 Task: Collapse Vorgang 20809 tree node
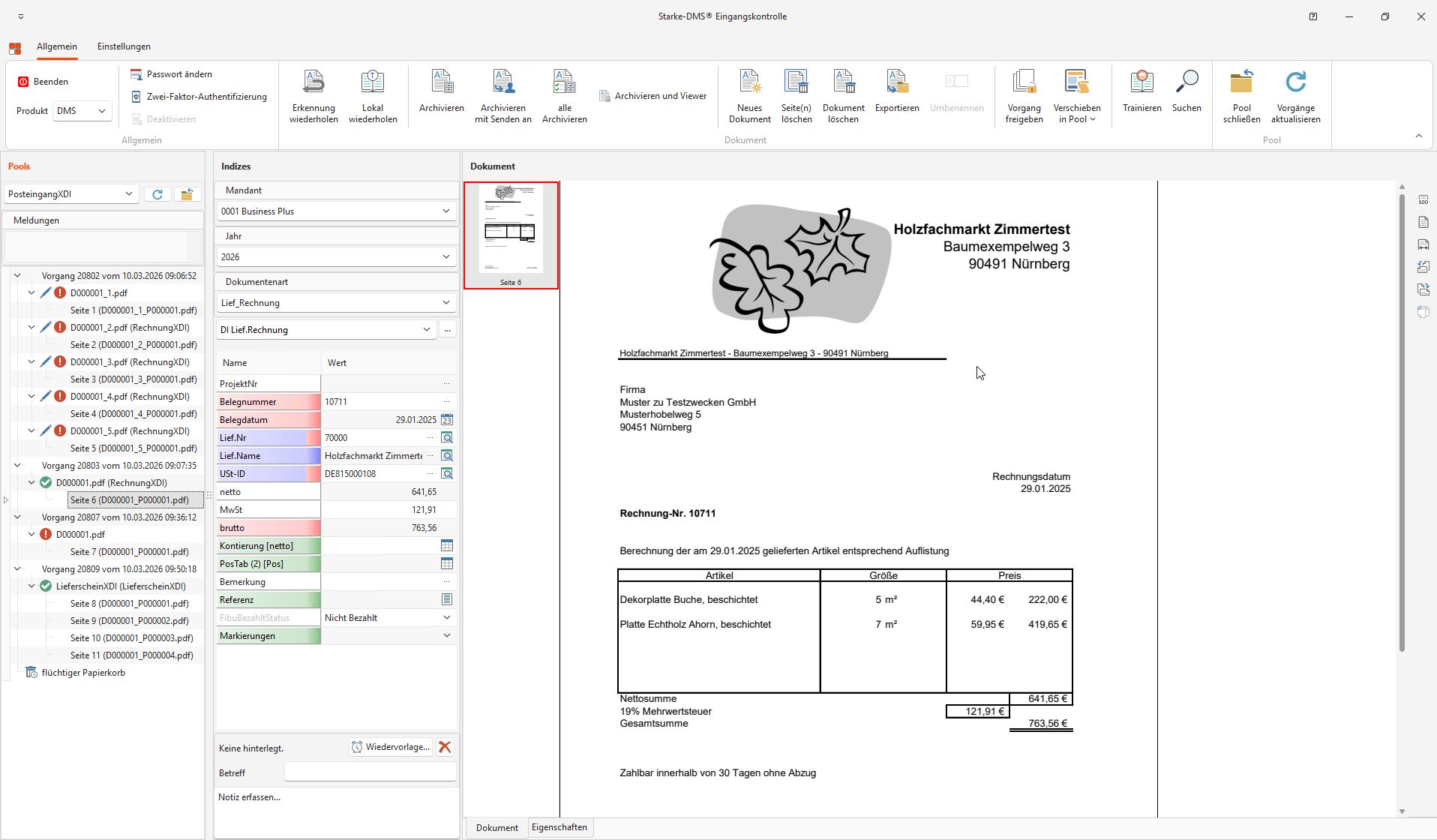(x=17, y=569)
